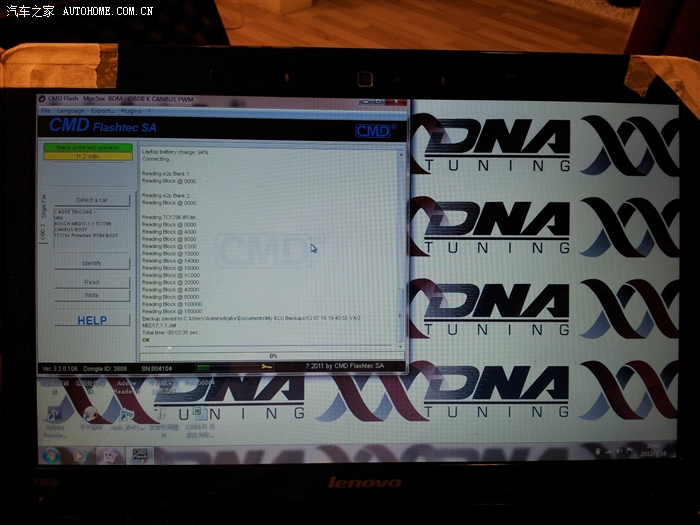Open the Windows Start orb
Screen dimensions: 700x525
pos(51,455)
